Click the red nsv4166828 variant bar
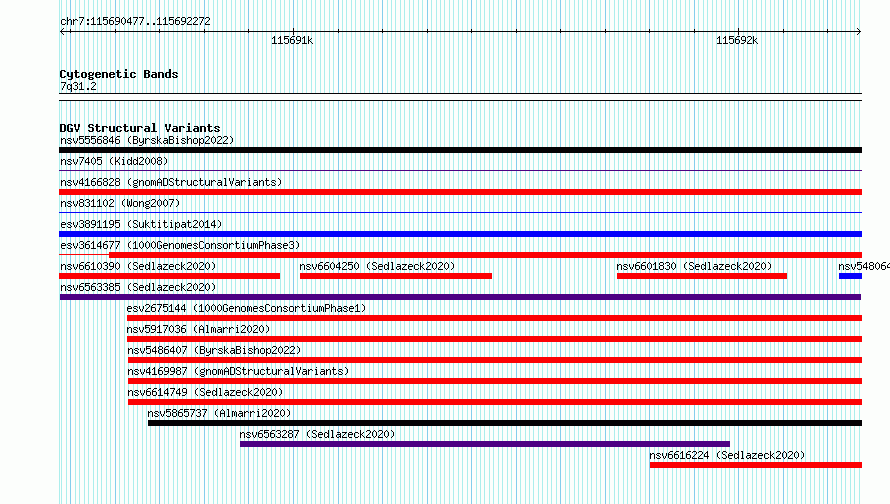 [460, 192]
